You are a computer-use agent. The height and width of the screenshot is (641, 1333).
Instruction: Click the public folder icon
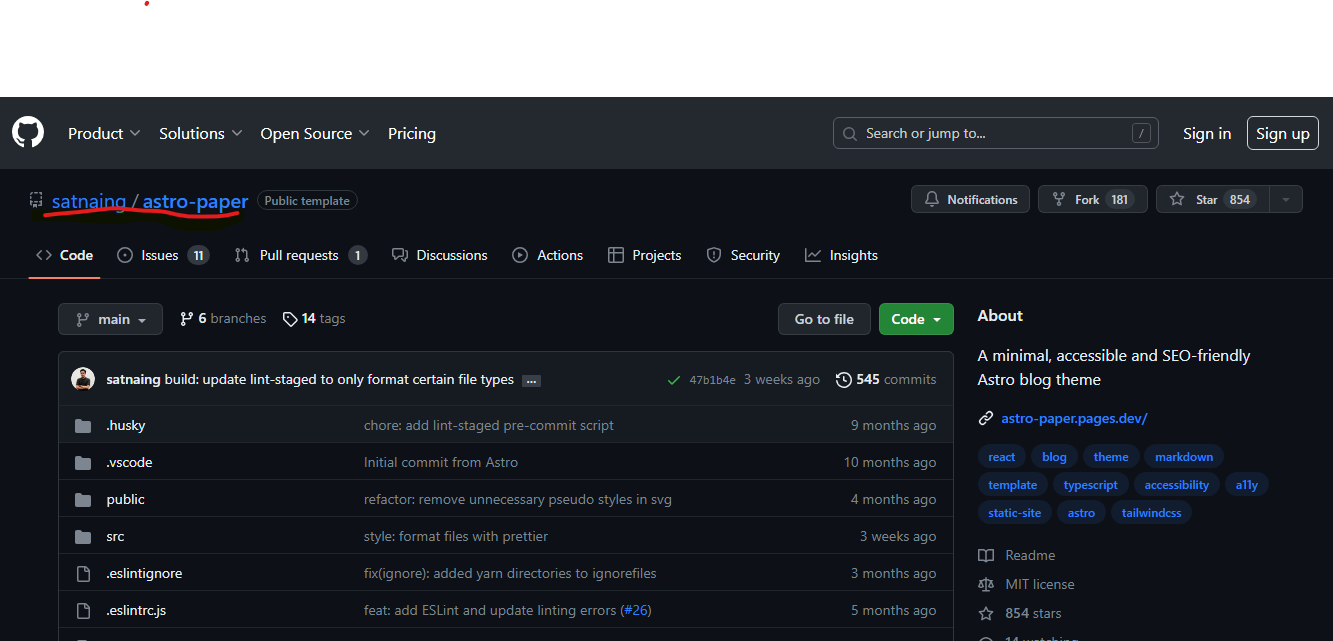tap(83, 499)
